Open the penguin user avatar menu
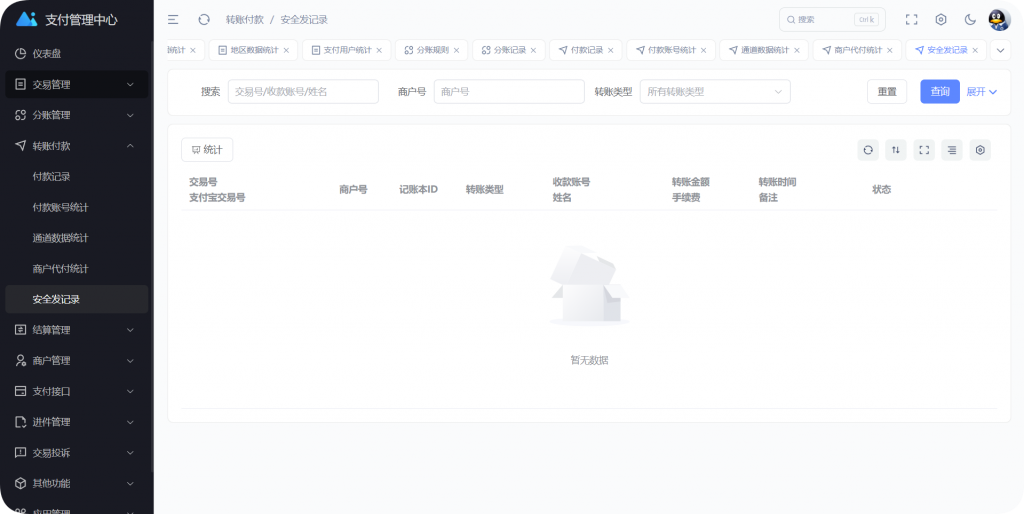The width and height of the screenshot is (1024, 514). 999,20
